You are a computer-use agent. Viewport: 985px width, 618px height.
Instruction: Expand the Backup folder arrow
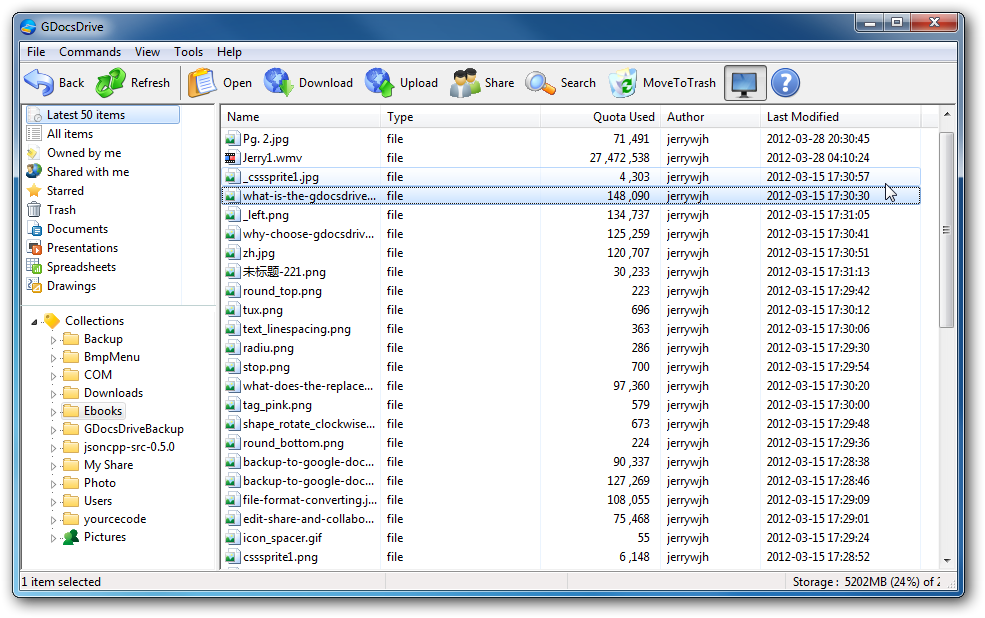pos(53,340)
